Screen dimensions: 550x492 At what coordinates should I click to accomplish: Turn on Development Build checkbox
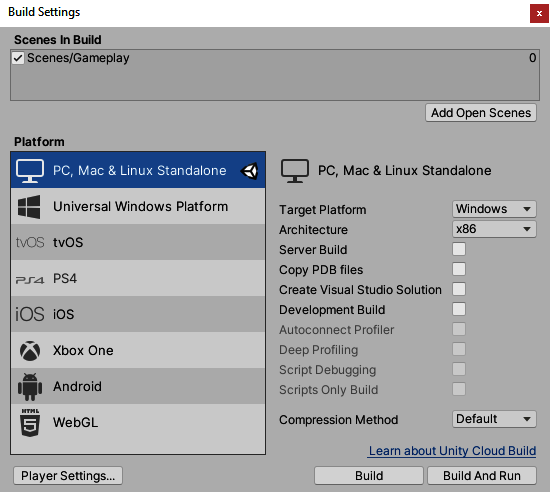459,309
